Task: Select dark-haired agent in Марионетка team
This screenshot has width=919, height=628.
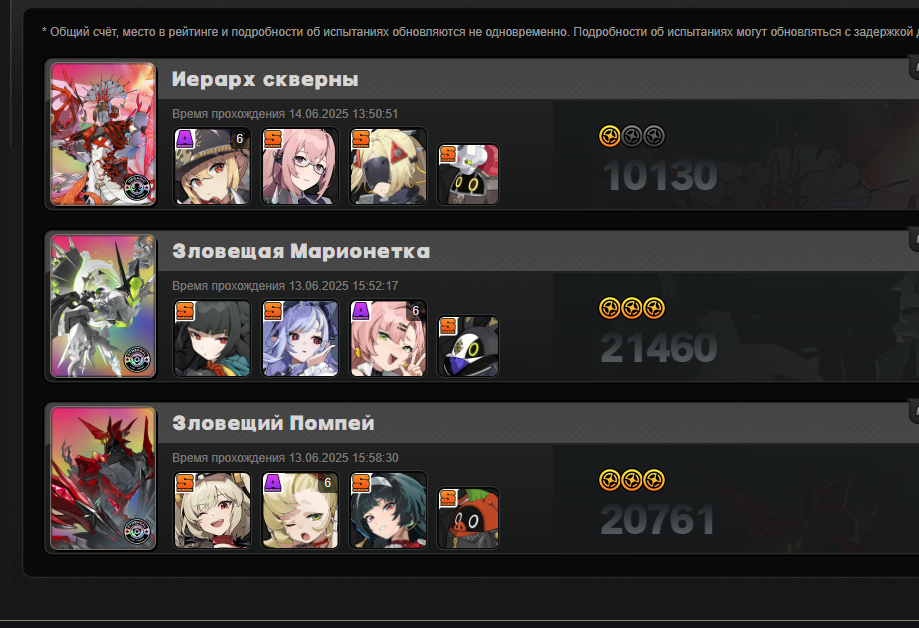Action: (x=212, y=338)
